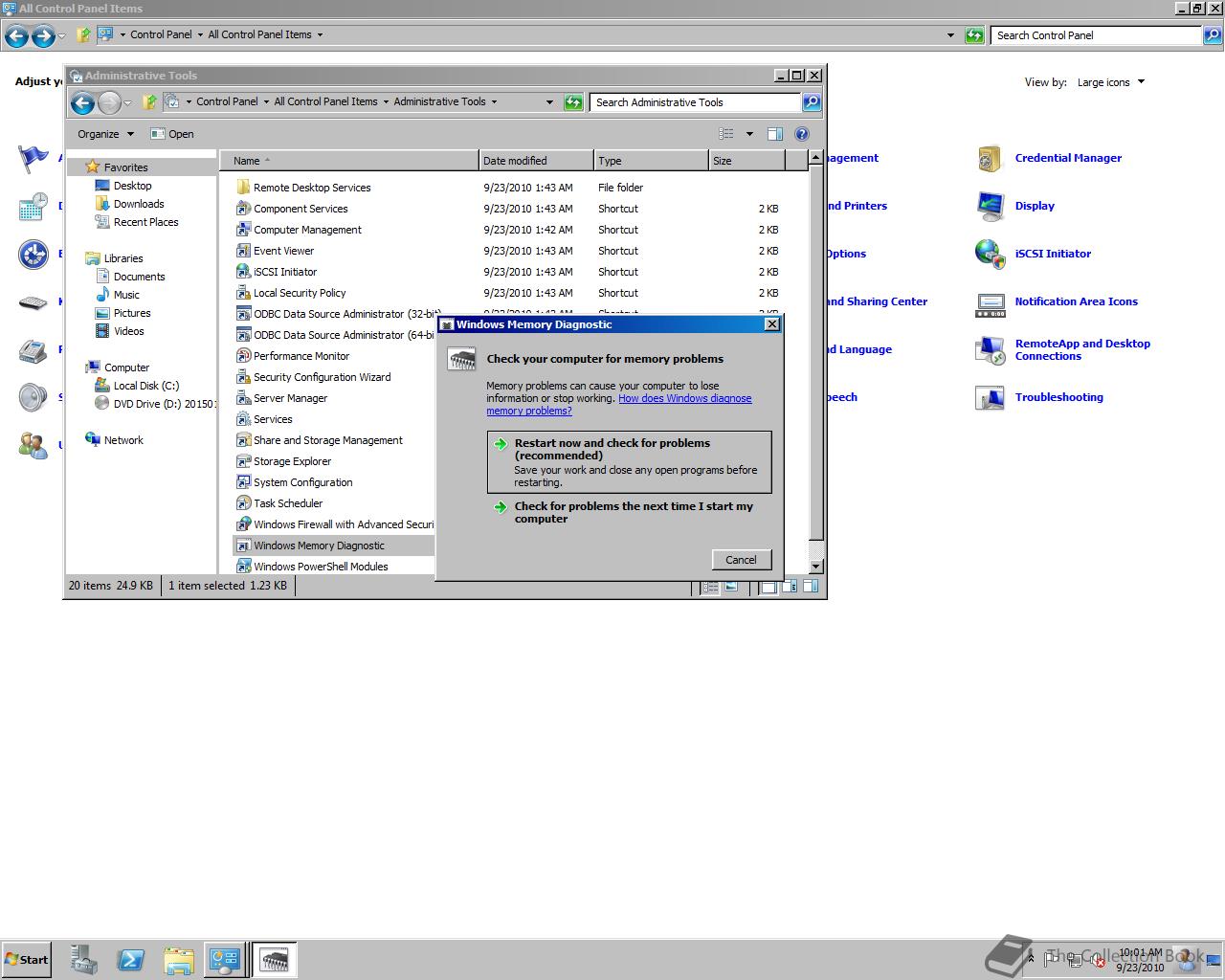Select Security Configuration Wizard entry
Viewport: 1225px width, 980px height.
click(x=322, y=377)
